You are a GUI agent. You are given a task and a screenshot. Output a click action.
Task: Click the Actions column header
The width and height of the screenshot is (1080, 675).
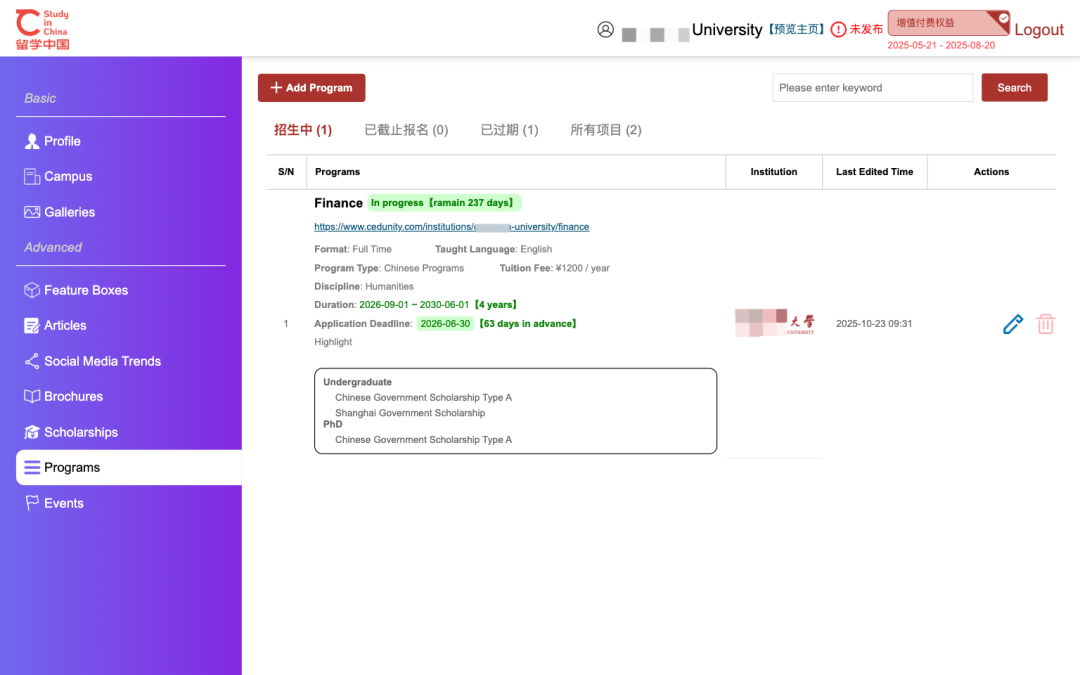(x=991, y=172)
